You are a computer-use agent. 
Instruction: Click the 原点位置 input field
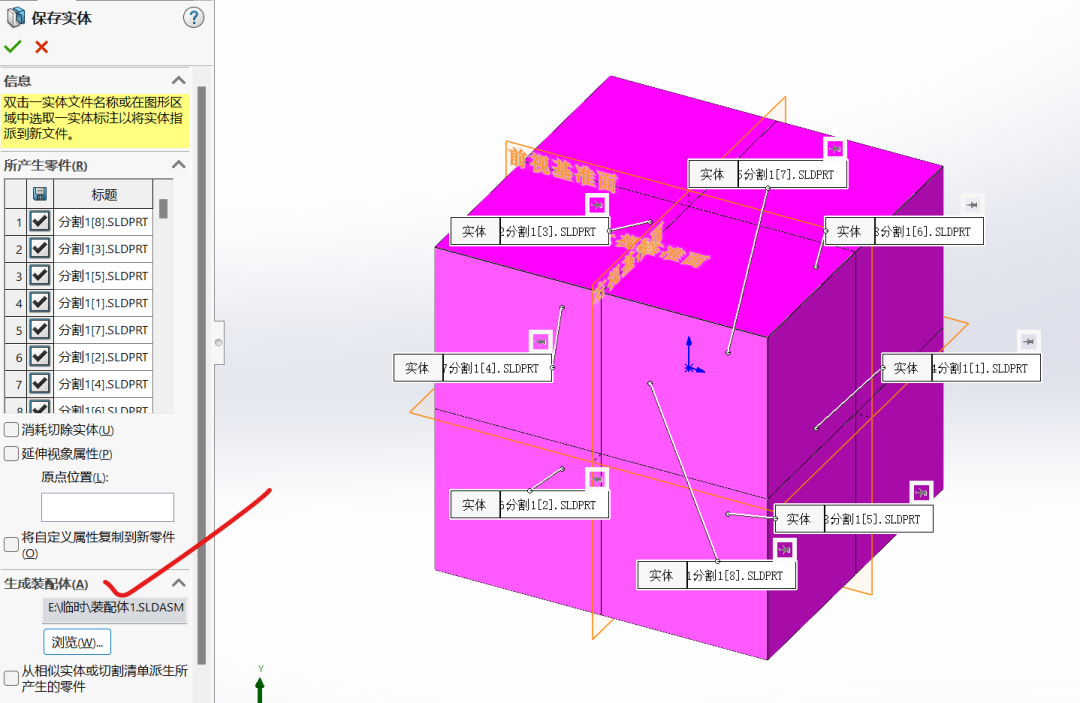(x=107, y=506)
